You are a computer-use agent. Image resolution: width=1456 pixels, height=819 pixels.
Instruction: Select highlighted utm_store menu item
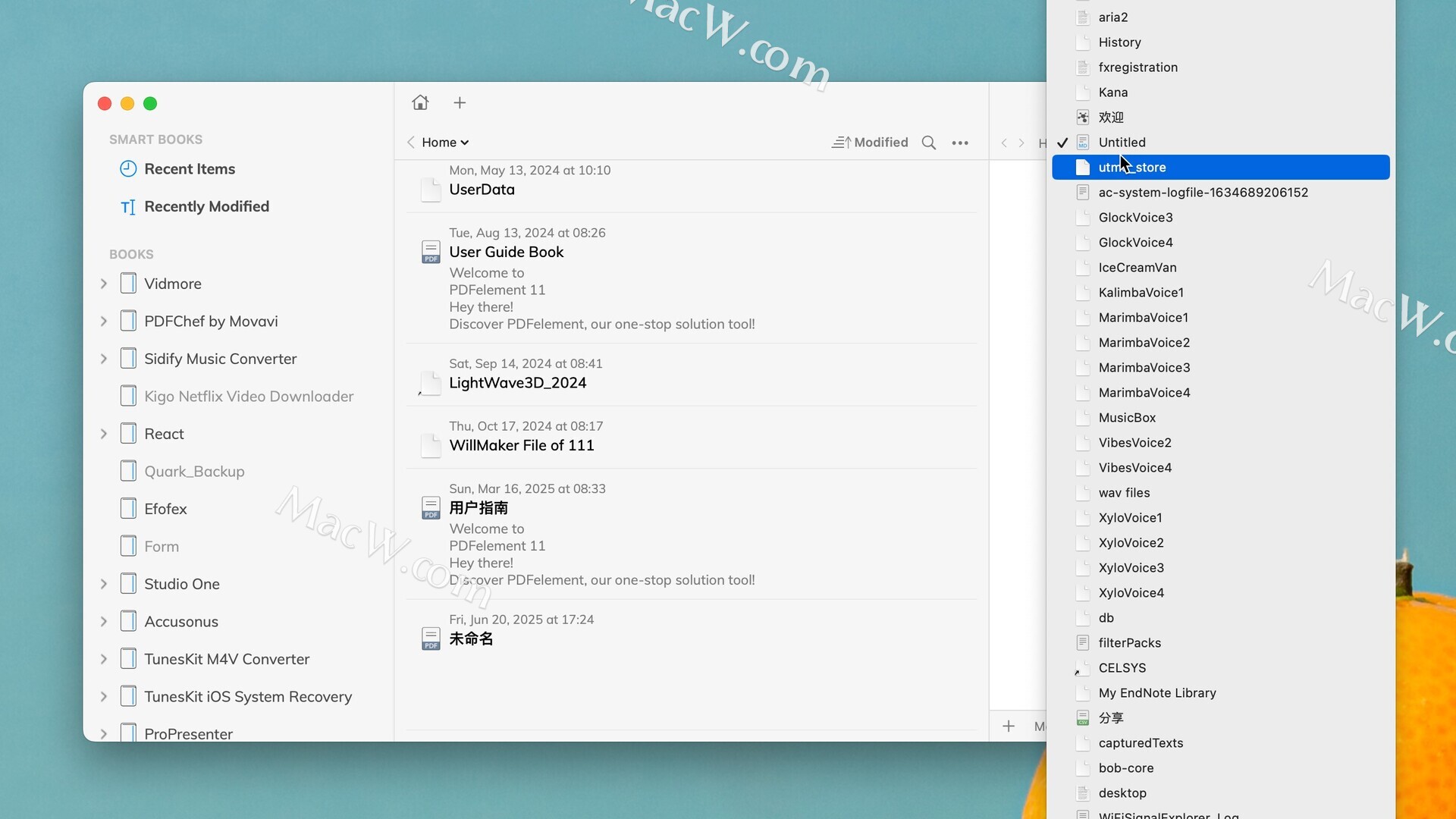[x=1221, y=167]
